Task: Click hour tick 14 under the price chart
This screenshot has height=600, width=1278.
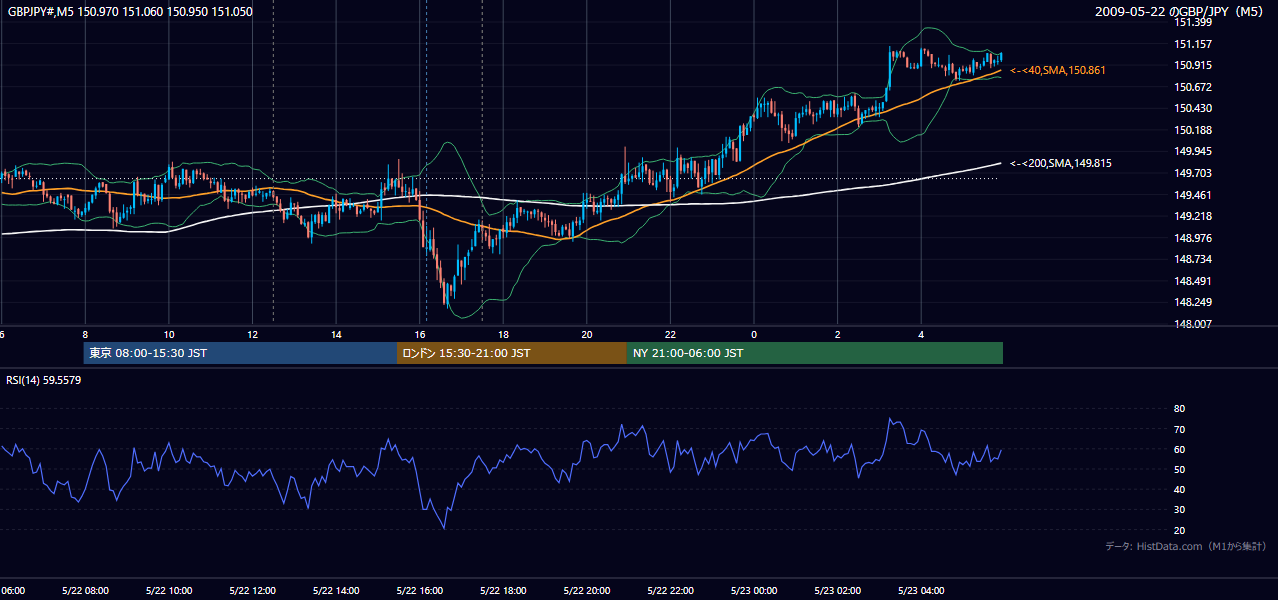Action: coord(336,334)
